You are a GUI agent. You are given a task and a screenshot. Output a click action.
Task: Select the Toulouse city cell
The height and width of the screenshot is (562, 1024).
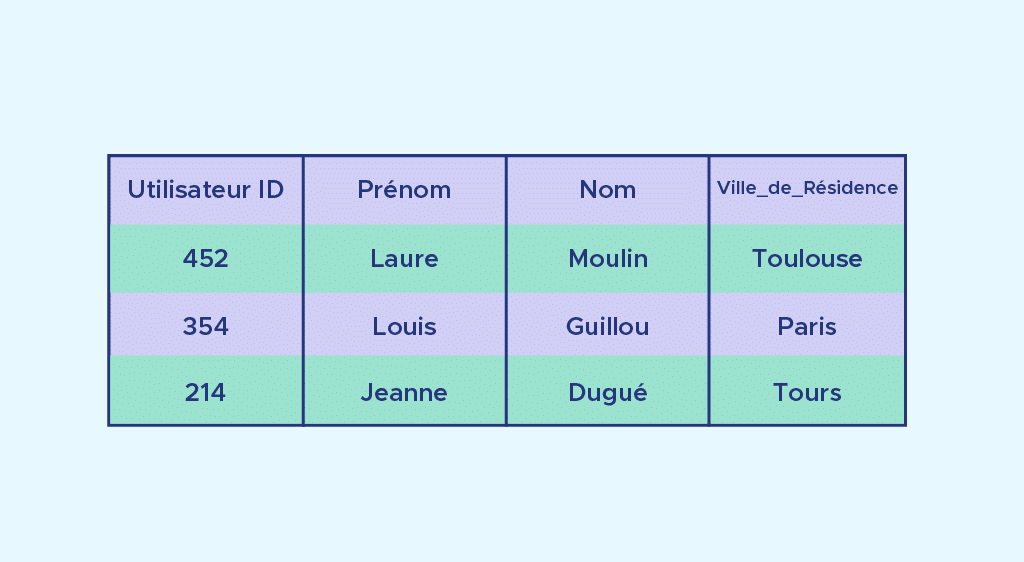[807, 259]
